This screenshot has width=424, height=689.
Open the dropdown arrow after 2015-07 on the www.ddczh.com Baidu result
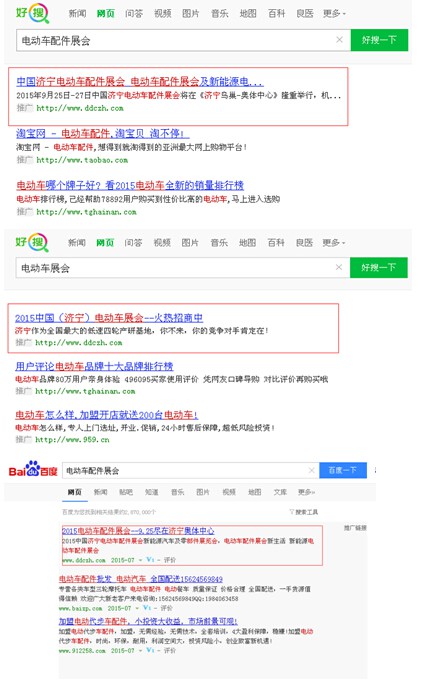pos(140,560)
